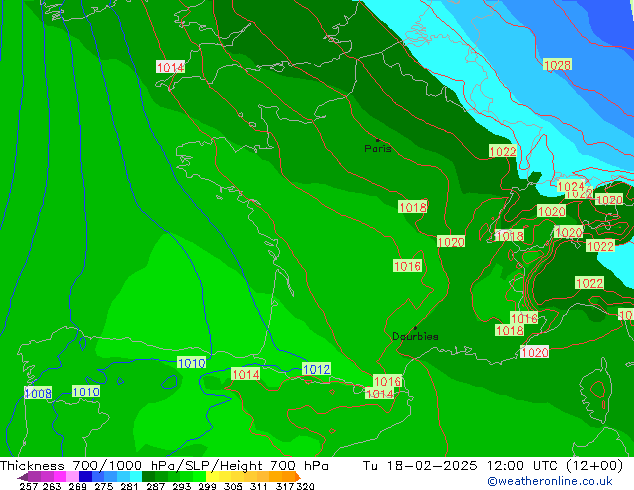634x490 pixels.
Task: Click the weatheronline.co.uk copyright link
Action: tap(550, 481)
